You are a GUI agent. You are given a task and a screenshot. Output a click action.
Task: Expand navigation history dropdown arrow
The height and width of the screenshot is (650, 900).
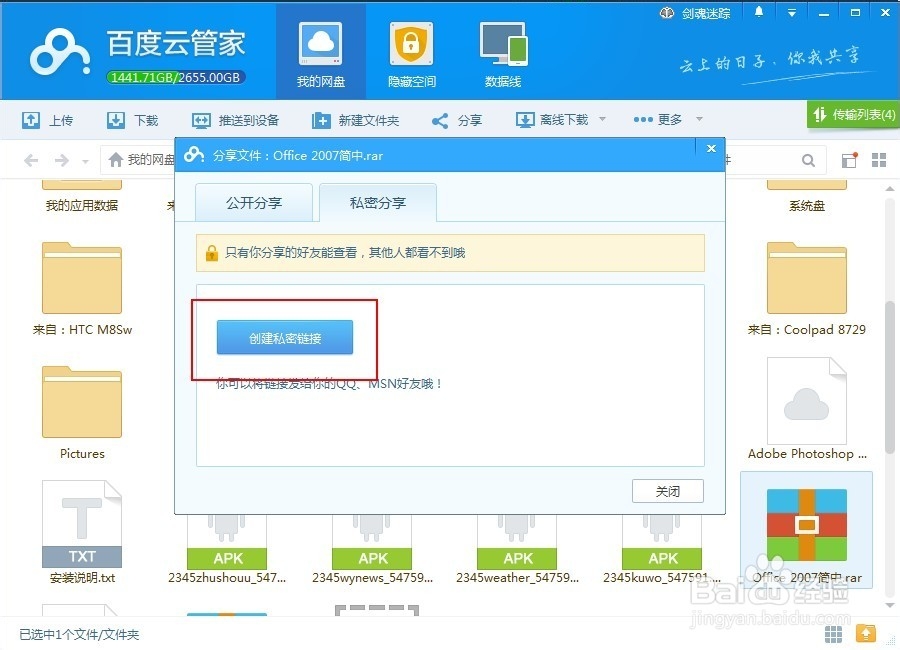click(86, 161)
